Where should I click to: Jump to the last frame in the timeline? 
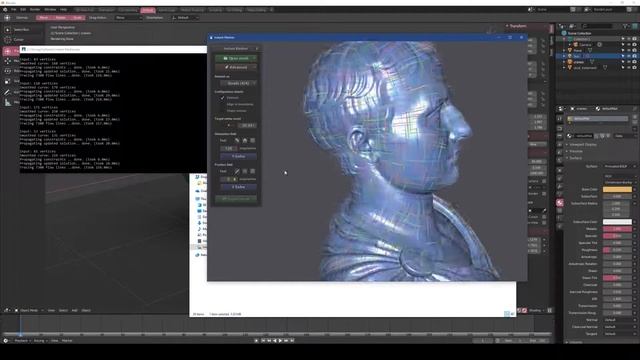click(x=292, y=340)
